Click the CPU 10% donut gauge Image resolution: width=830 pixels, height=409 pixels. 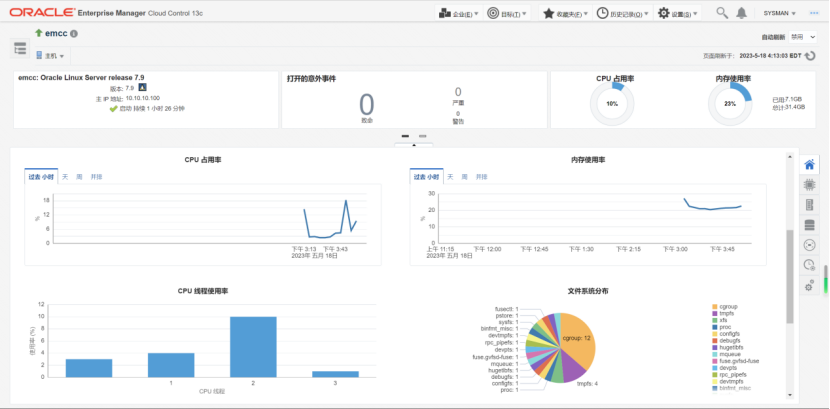(x=612, y=104)
